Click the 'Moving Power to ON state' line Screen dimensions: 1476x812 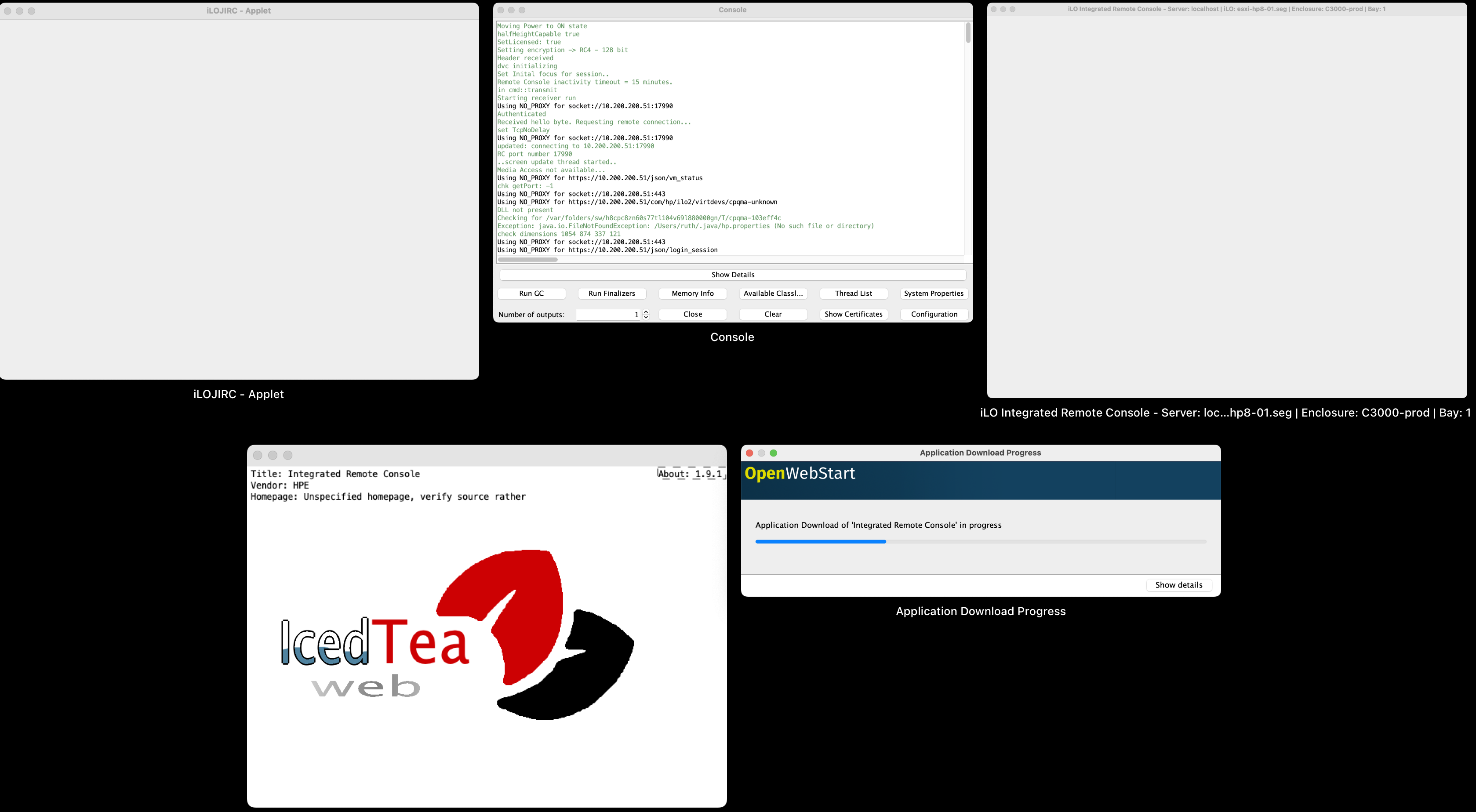point(542,26)
